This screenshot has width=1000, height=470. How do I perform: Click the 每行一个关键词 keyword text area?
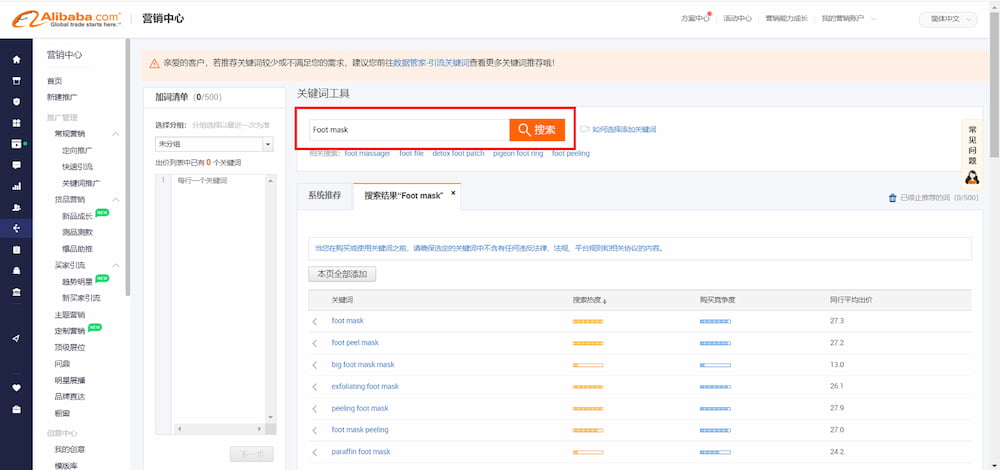[219, 297]
